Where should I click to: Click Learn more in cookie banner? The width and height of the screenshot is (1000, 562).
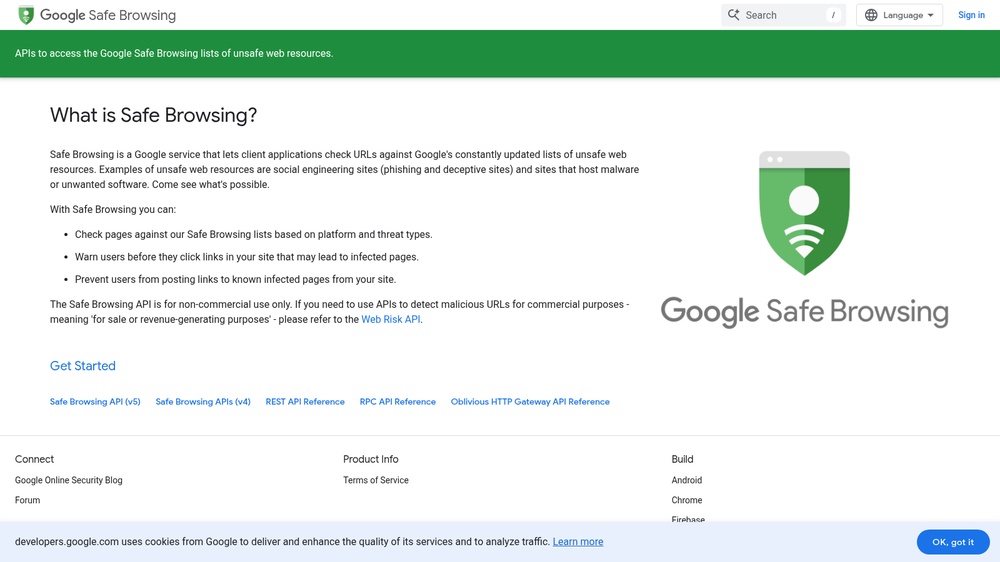click(x=578, y=542)
